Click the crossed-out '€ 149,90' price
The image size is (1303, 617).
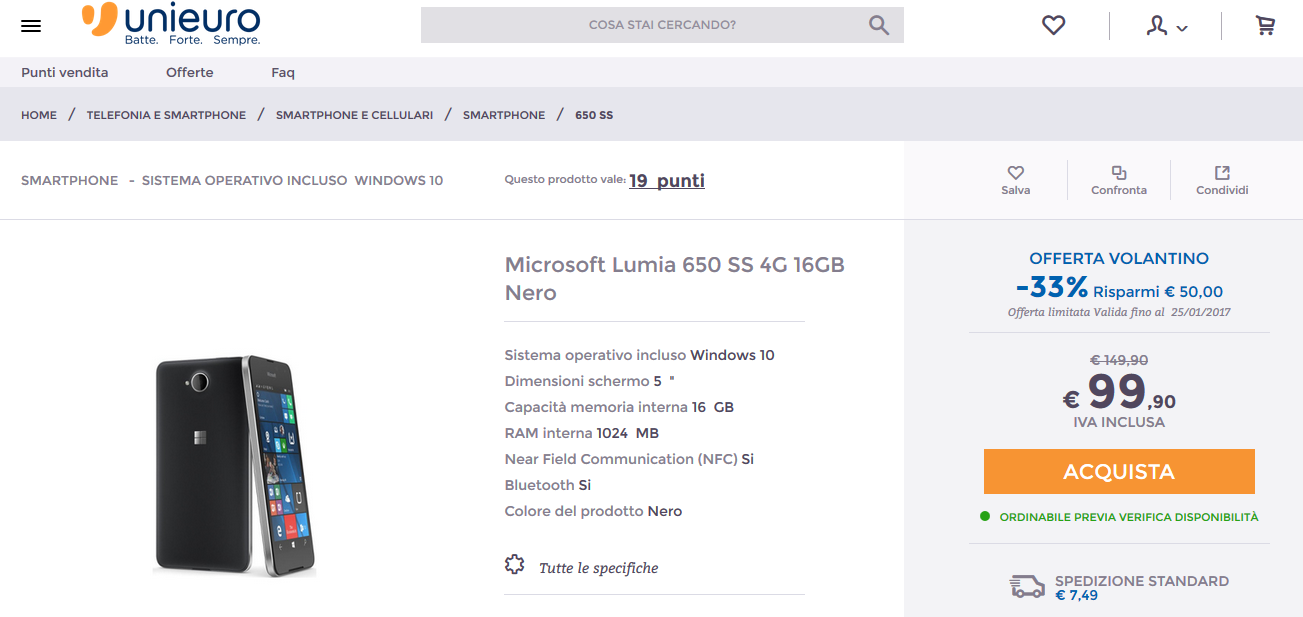pyautogui.click(x=1119, y=360)
